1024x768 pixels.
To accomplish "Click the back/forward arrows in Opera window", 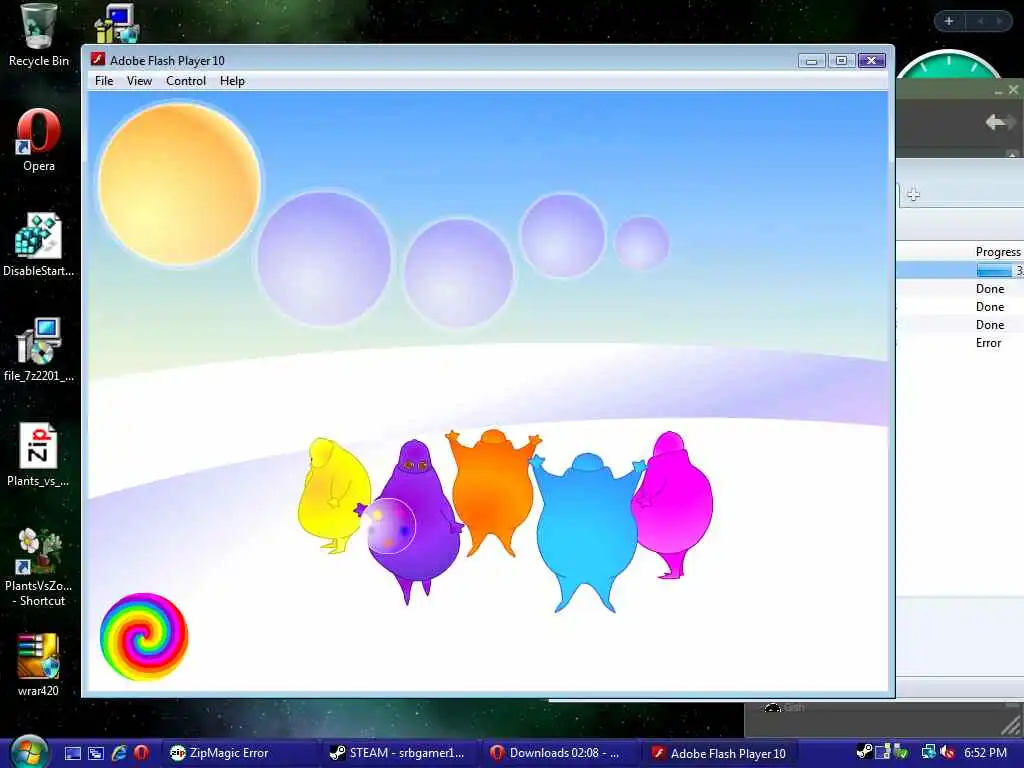I will pos(1000,122).
